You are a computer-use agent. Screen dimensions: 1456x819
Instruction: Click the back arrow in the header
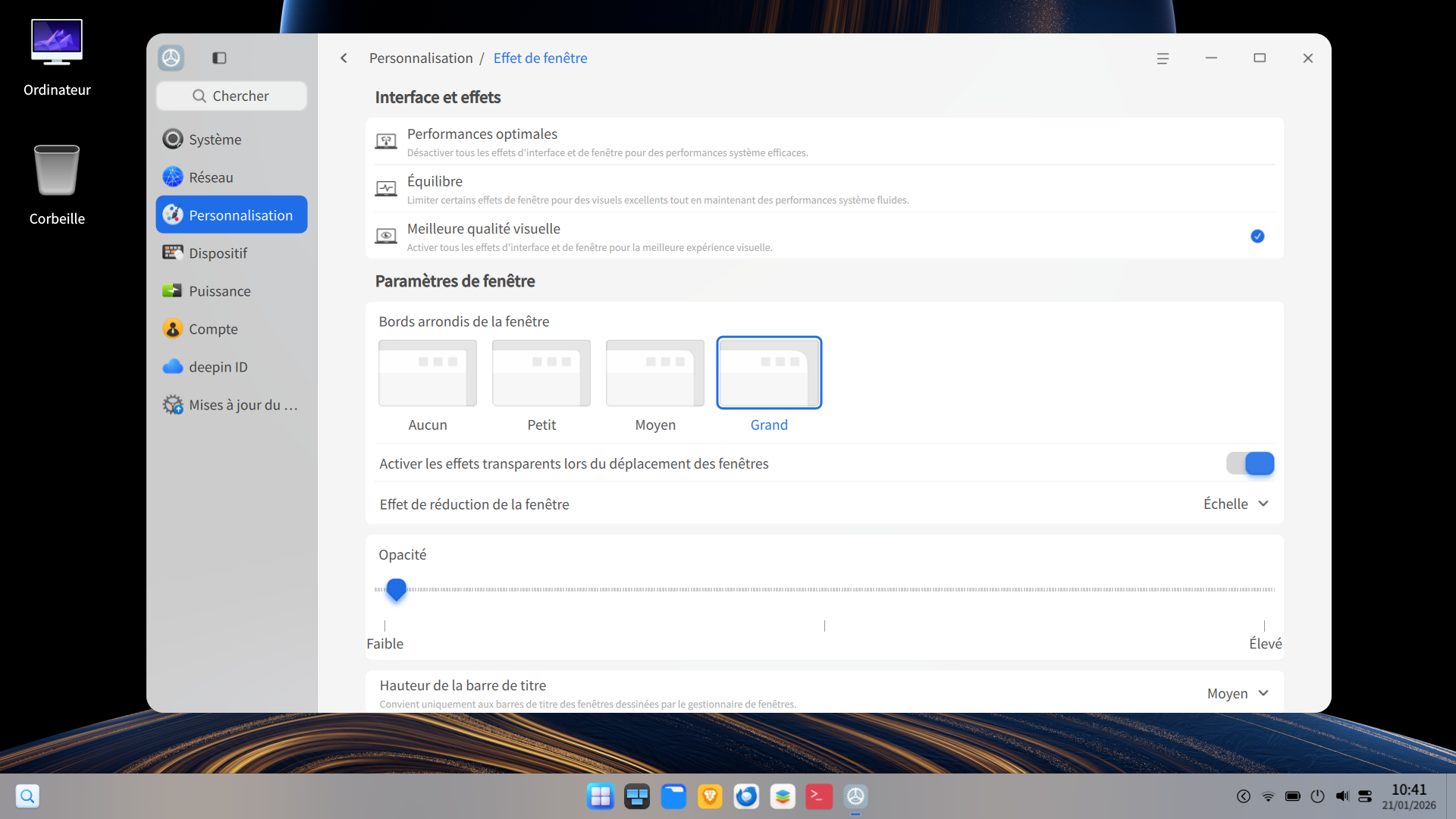344,58
